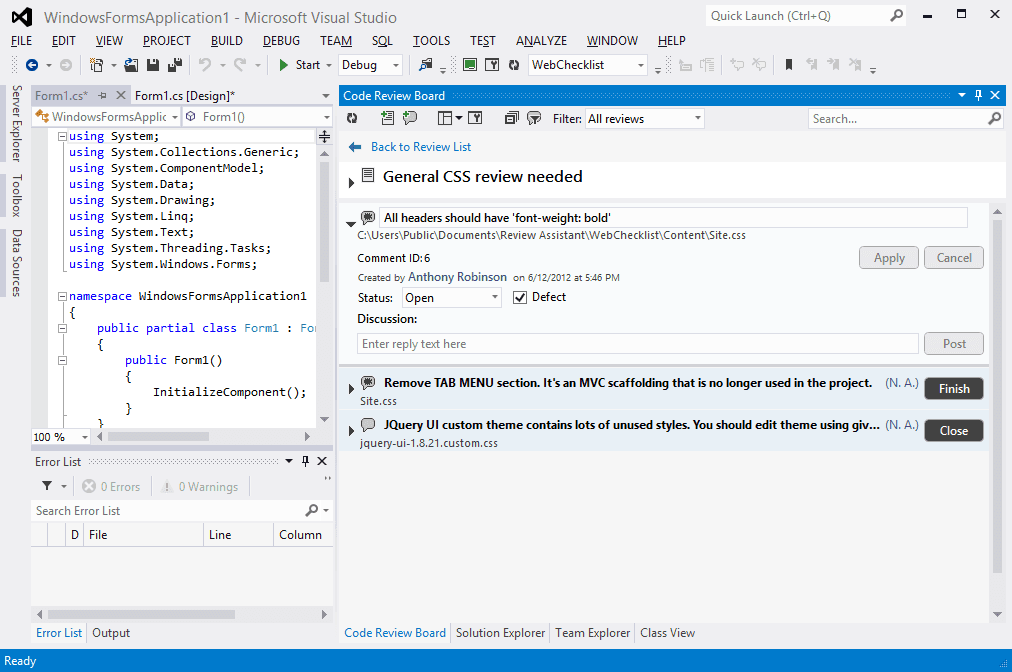Click the Error List funnel filter icon

(47, 486)
